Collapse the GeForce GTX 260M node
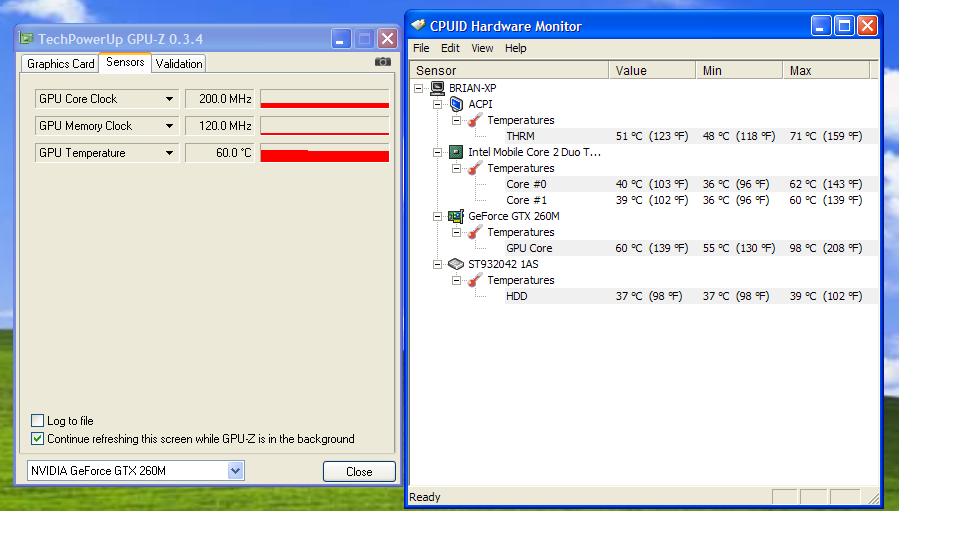This screenshot has width=960, height=540. click(x=437, y=216)
